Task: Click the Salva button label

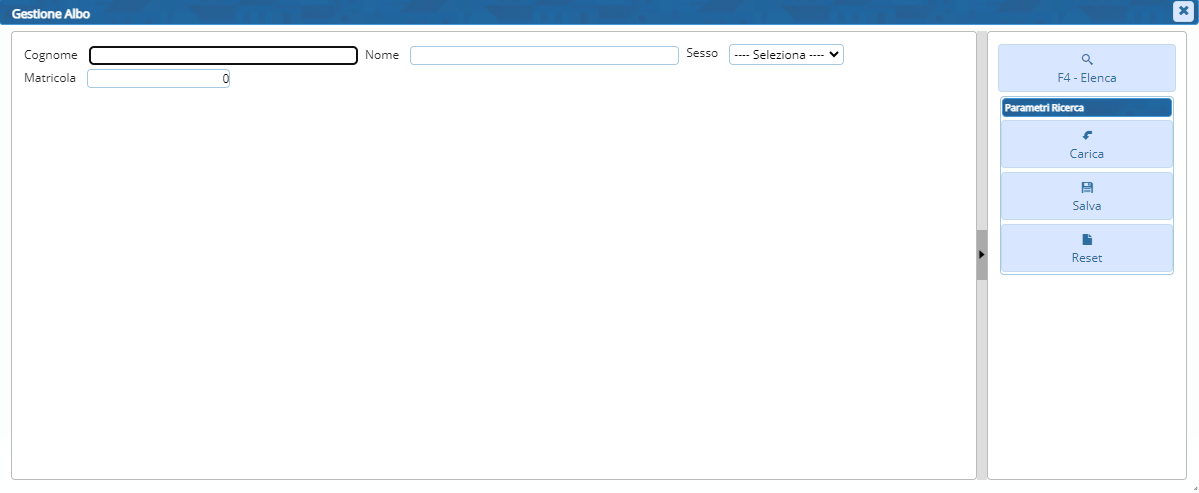Action: [1086, 206]
